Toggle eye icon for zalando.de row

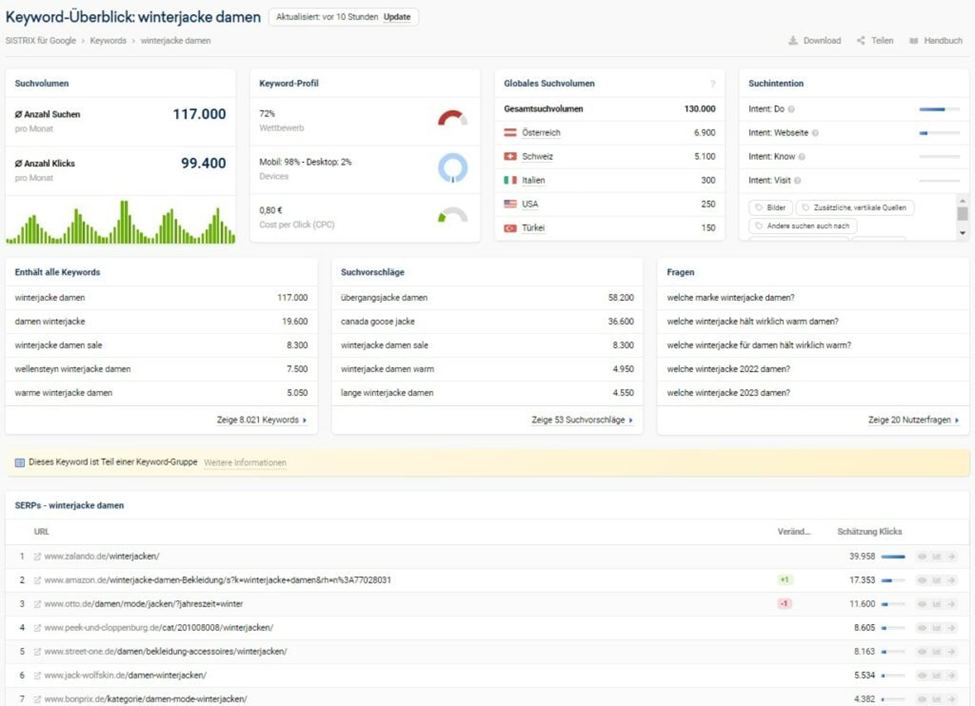922,556
